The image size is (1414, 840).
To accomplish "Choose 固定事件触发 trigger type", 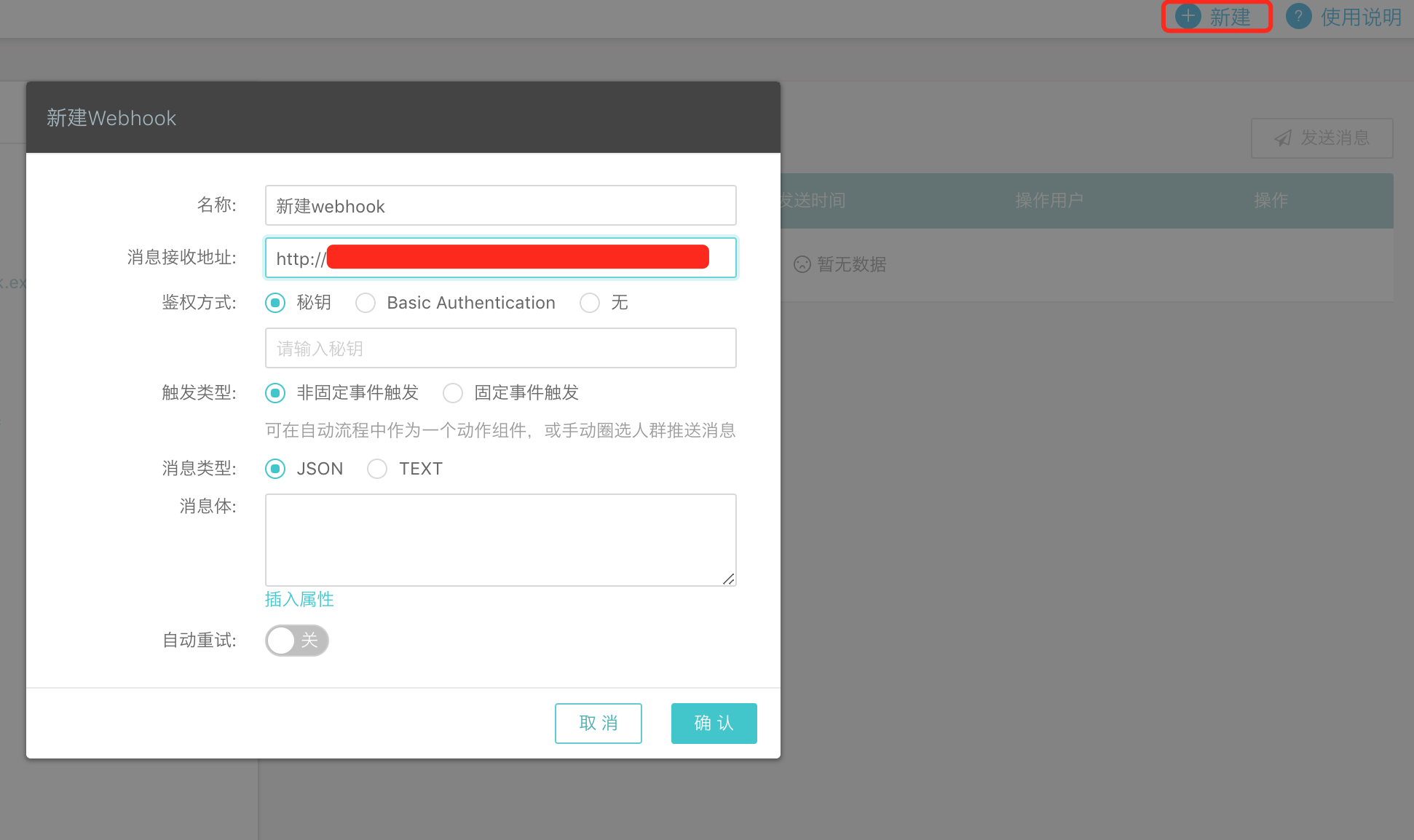I will click(453, 393).
